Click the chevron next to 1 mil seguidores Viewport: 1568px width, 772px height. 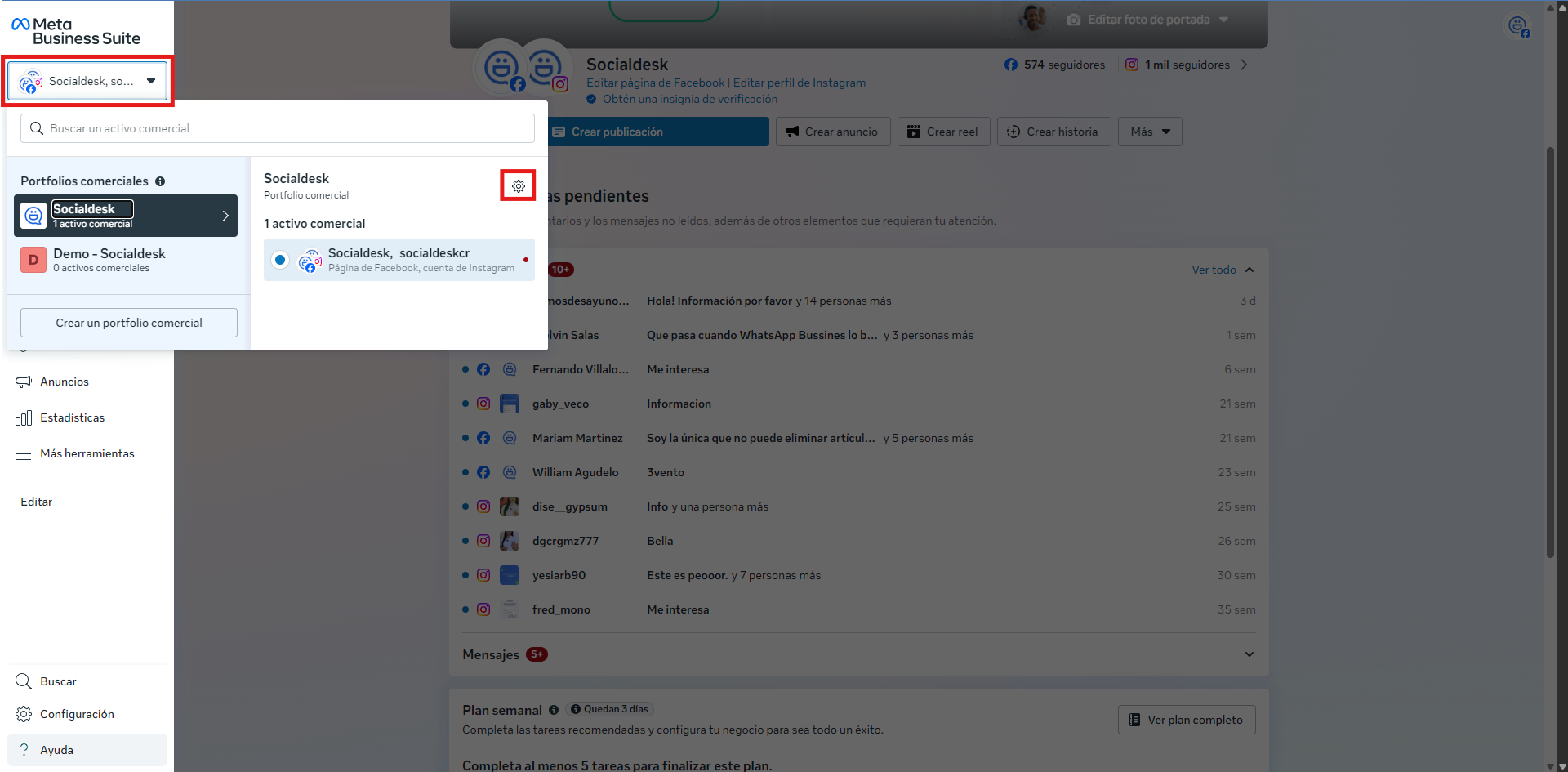1244,65
